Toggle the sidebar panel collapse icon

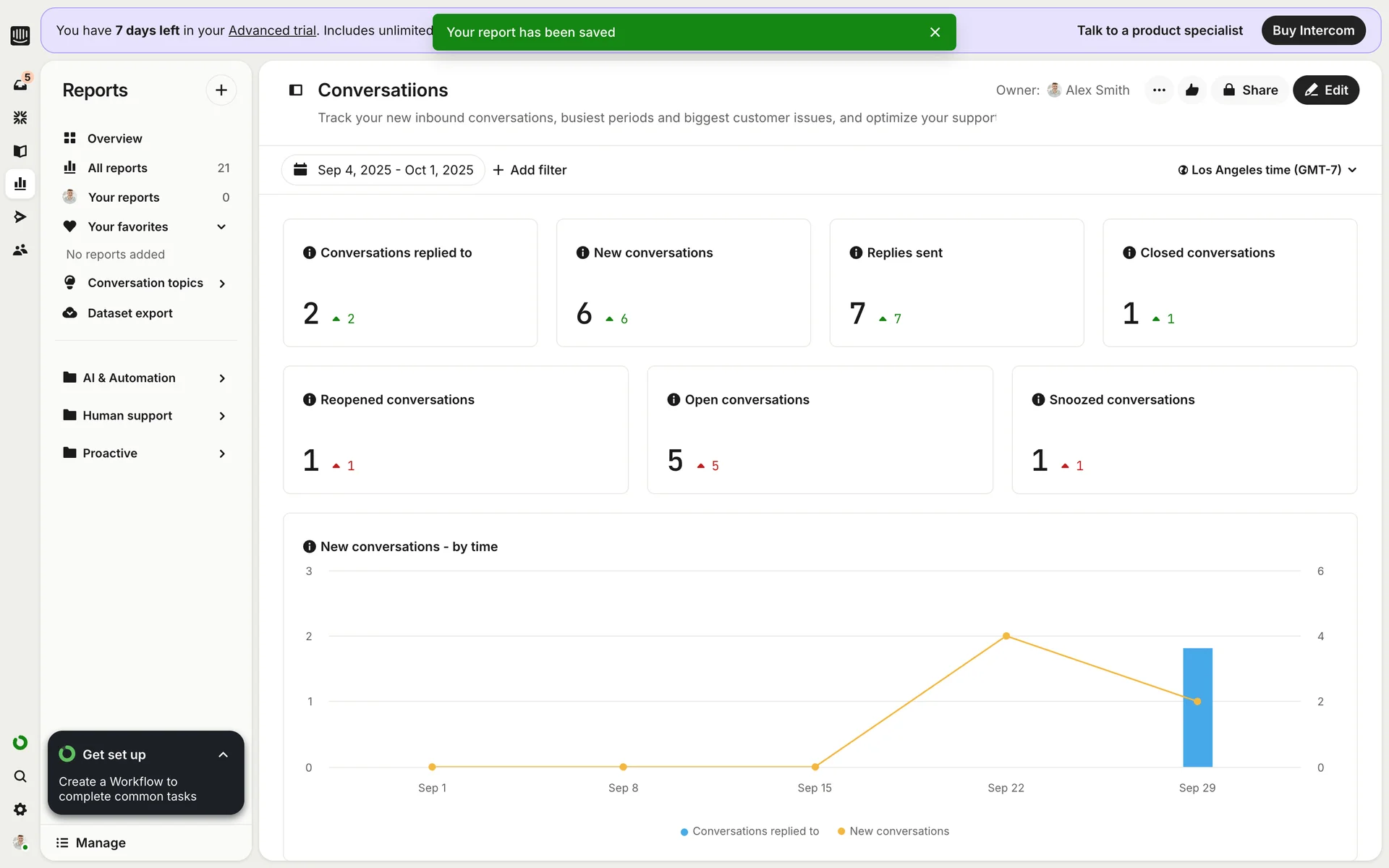point(296,90)
